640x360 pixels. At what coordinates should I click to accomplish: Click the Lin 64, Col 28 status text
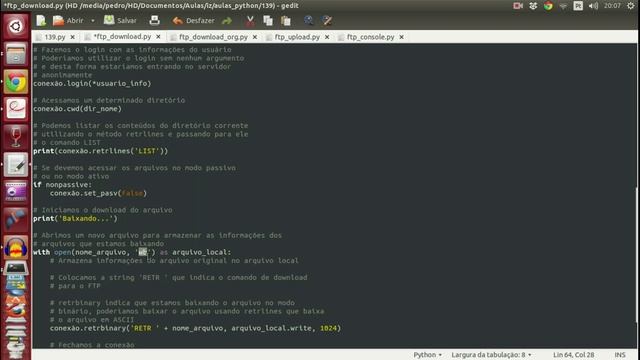[x=573, y=355]
